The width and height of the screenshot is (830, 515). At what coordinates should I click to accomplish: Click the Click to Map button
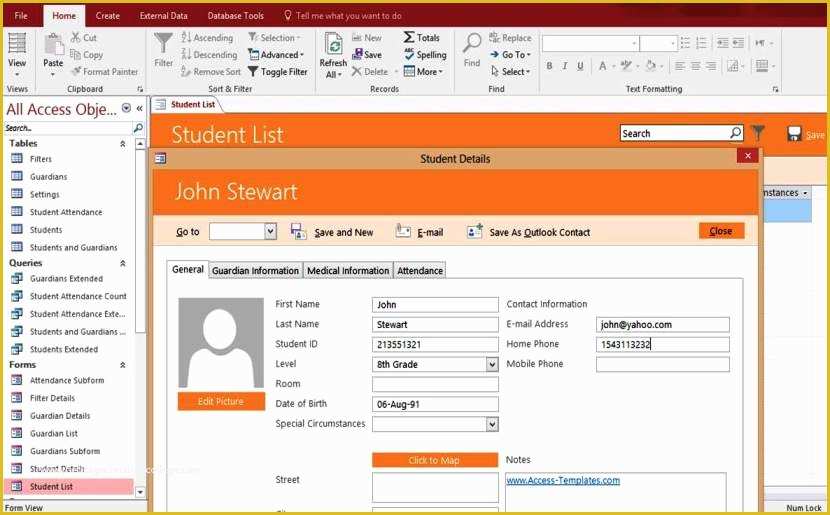click(x=434, y=460)
